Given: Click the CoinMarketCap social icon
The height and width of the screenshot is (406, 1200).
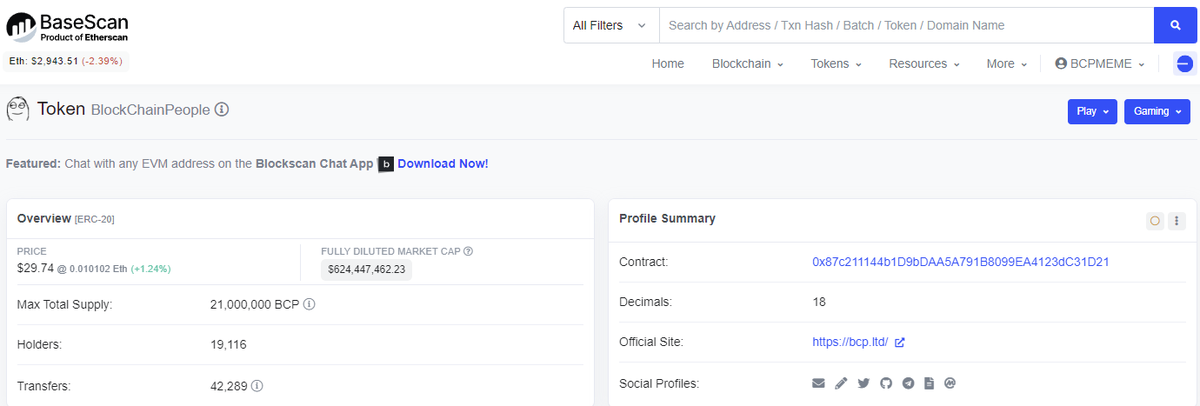Looking at the screenshot, I should click(x=950, y=383).
